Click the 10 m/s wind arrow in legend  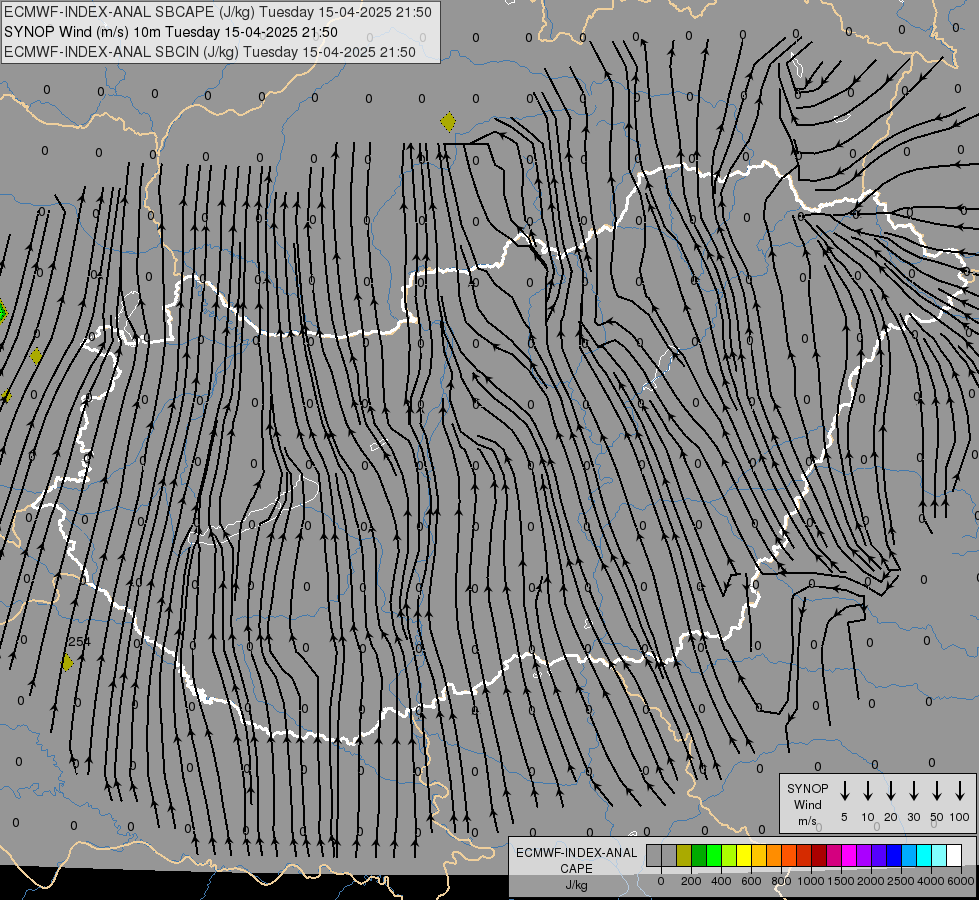point(868,791)
